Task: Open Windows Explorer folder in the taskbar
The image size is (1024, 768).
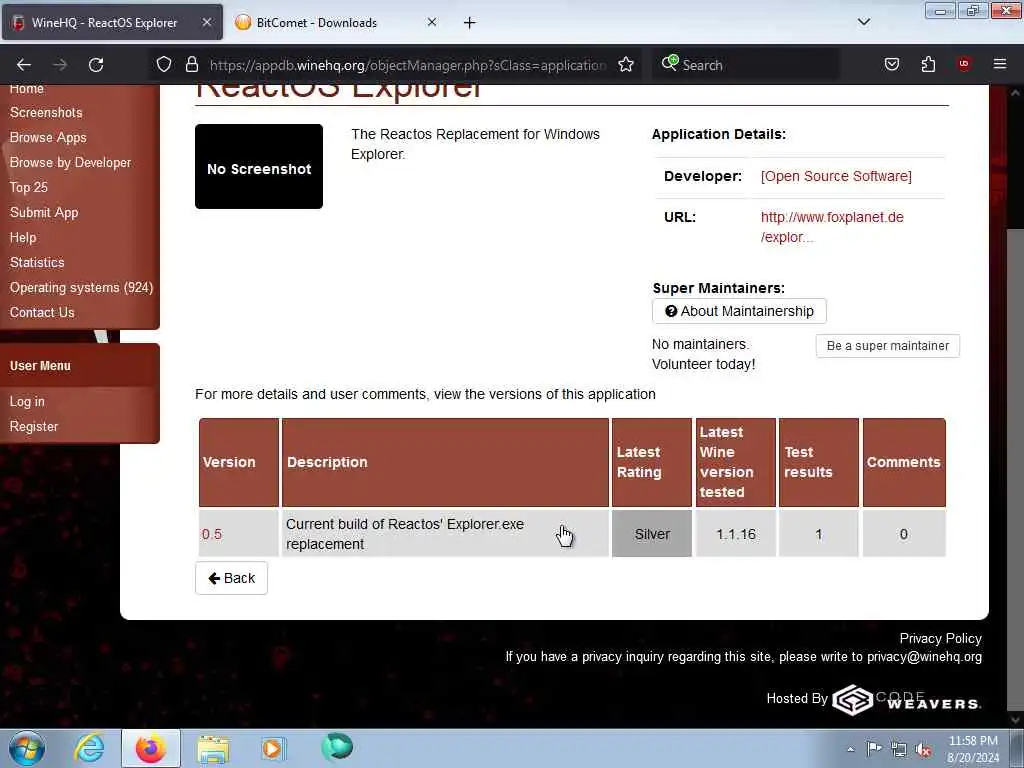Action: pyautogui.click(x=213, y=748)
